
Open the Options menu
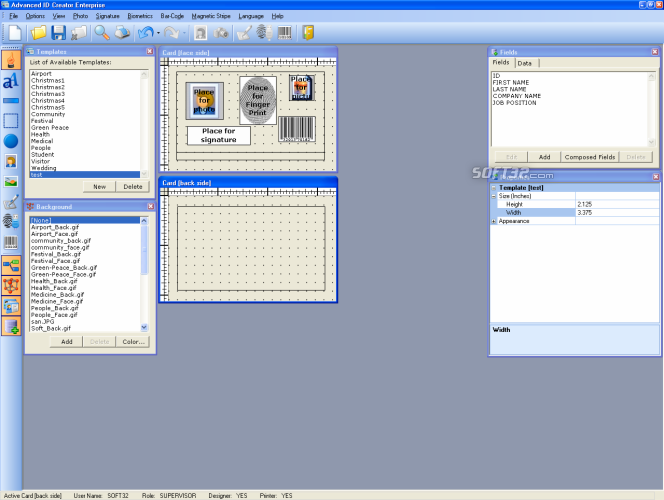point(35,16)
